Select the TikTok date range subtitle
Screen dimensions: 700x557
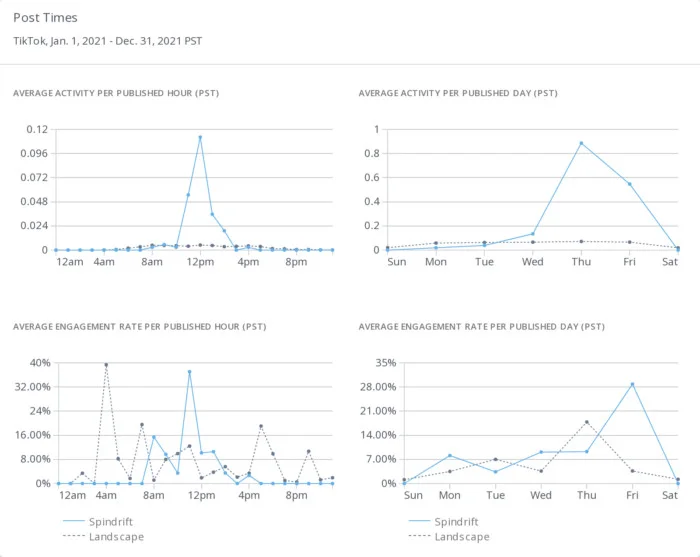click(107, 41)
